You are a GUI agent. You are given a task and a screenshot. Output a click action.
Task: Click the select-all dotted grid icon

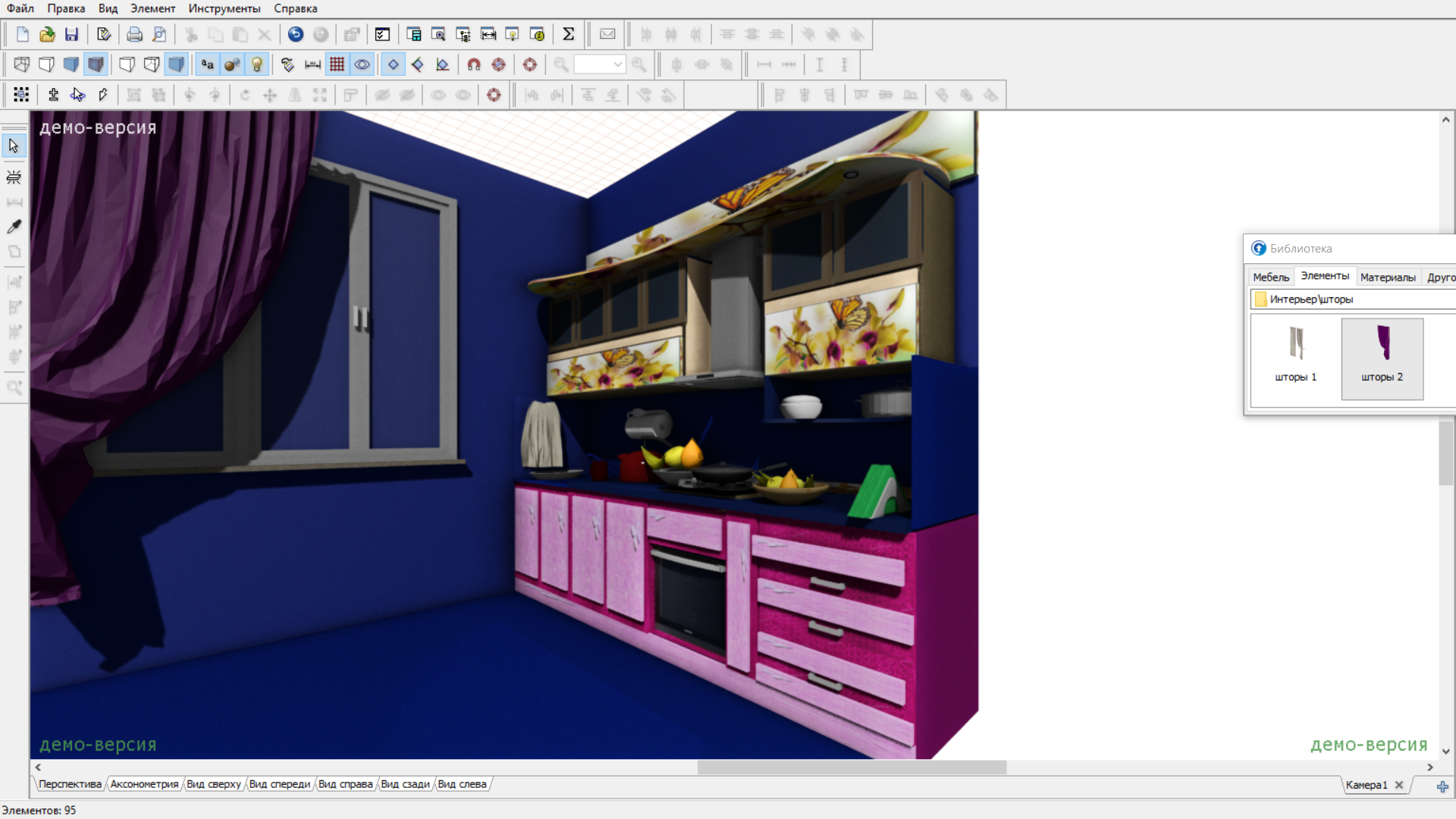[21, 95]
